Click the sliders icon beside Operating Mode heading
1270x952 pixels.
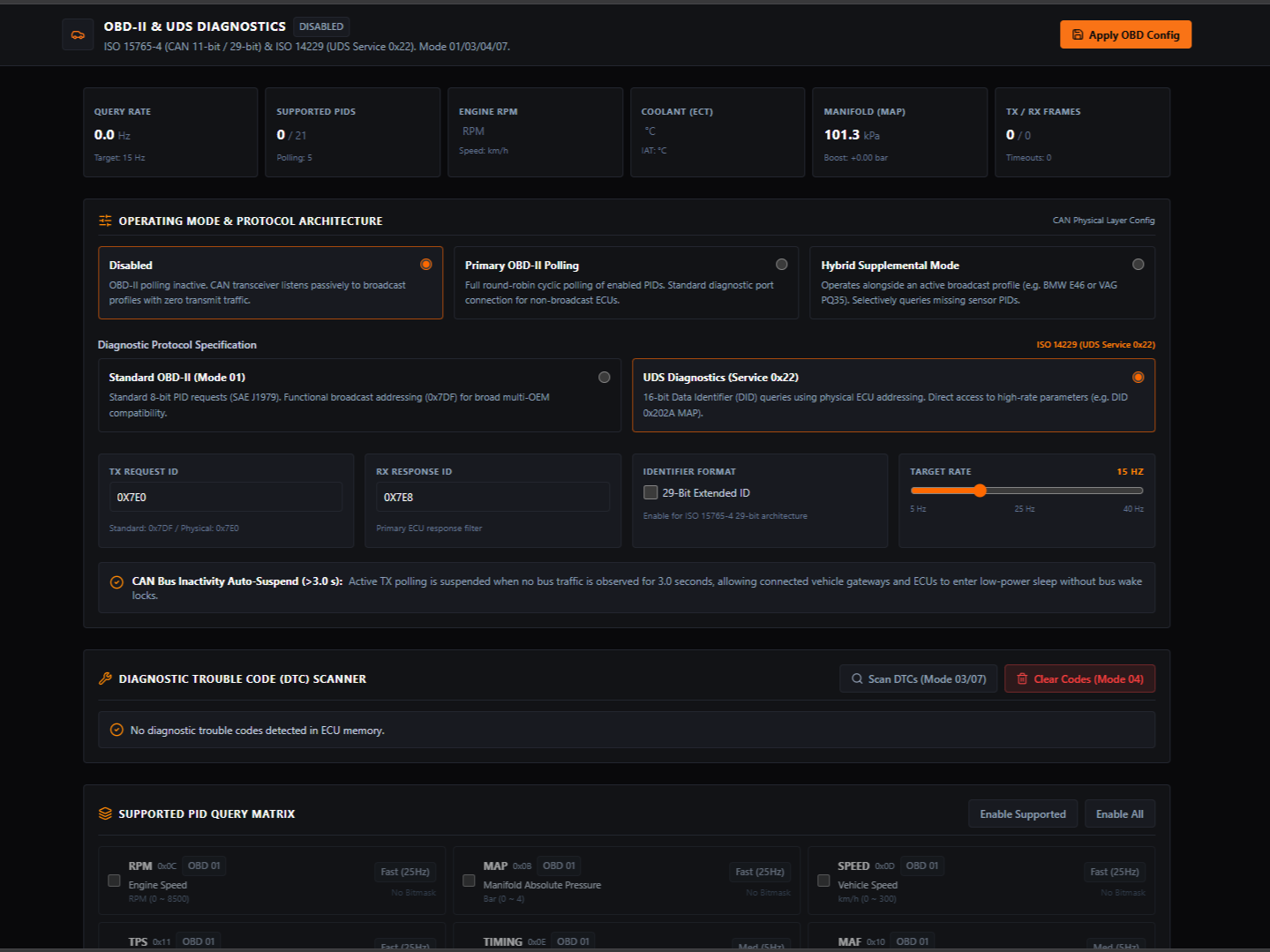click(105, 221)
